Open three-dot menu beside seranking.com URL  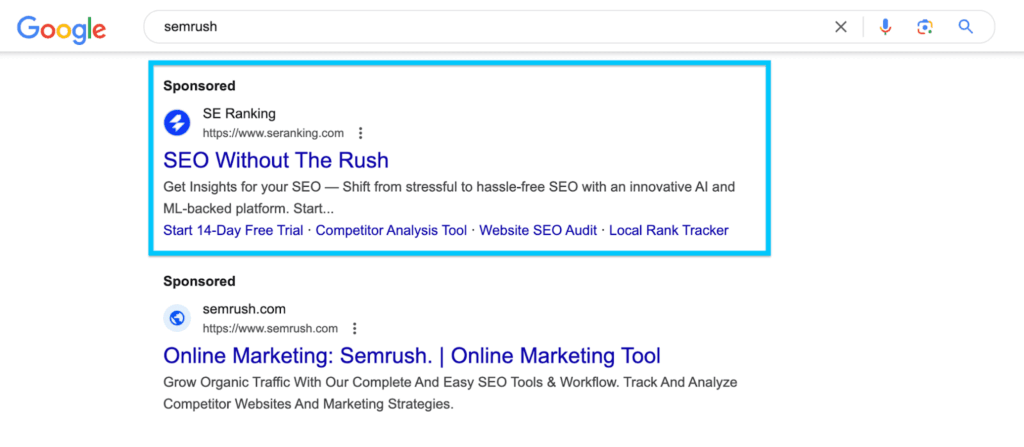(361, 133)
